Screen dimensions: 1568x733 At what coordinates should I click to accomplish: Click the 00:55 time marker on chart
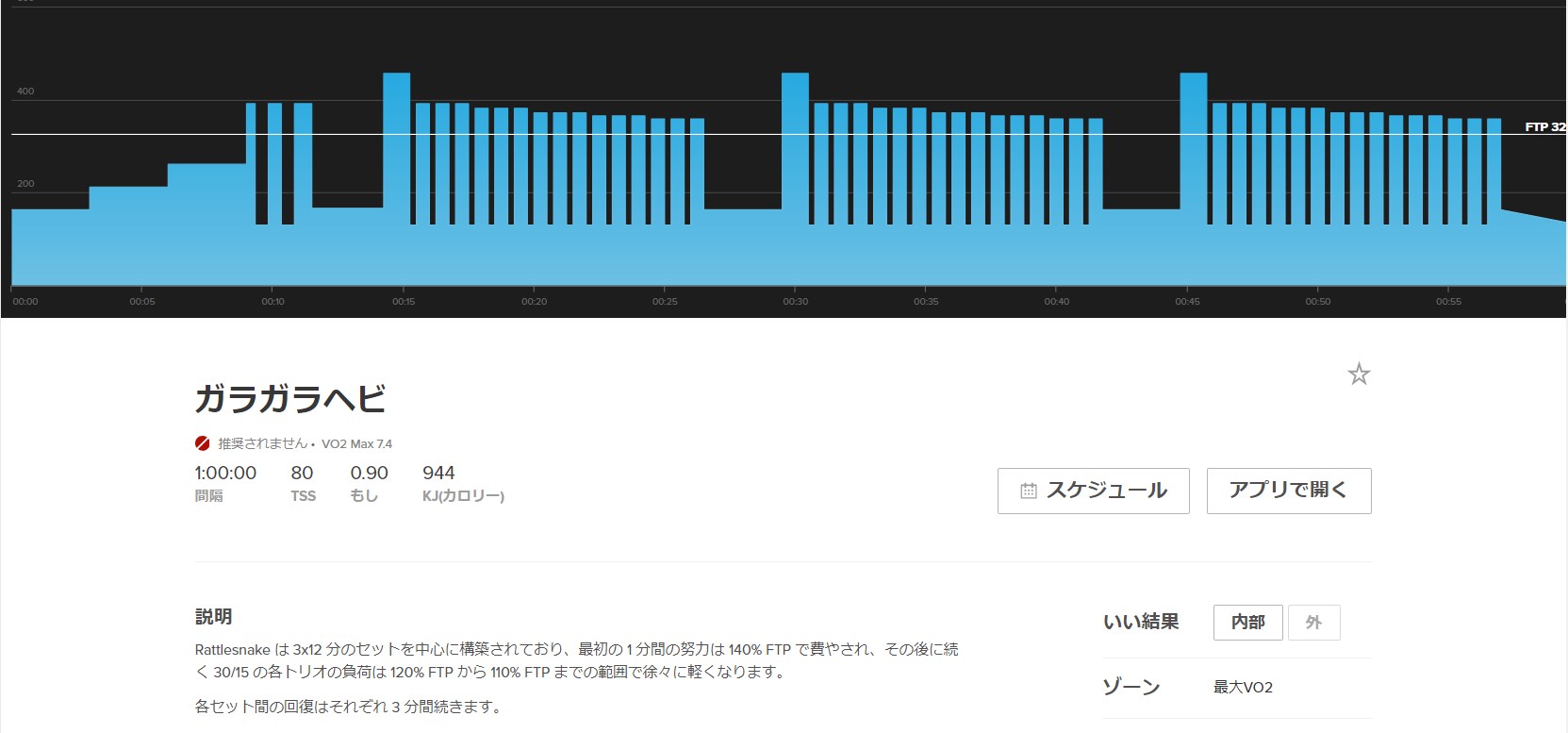coord(1448,301)
